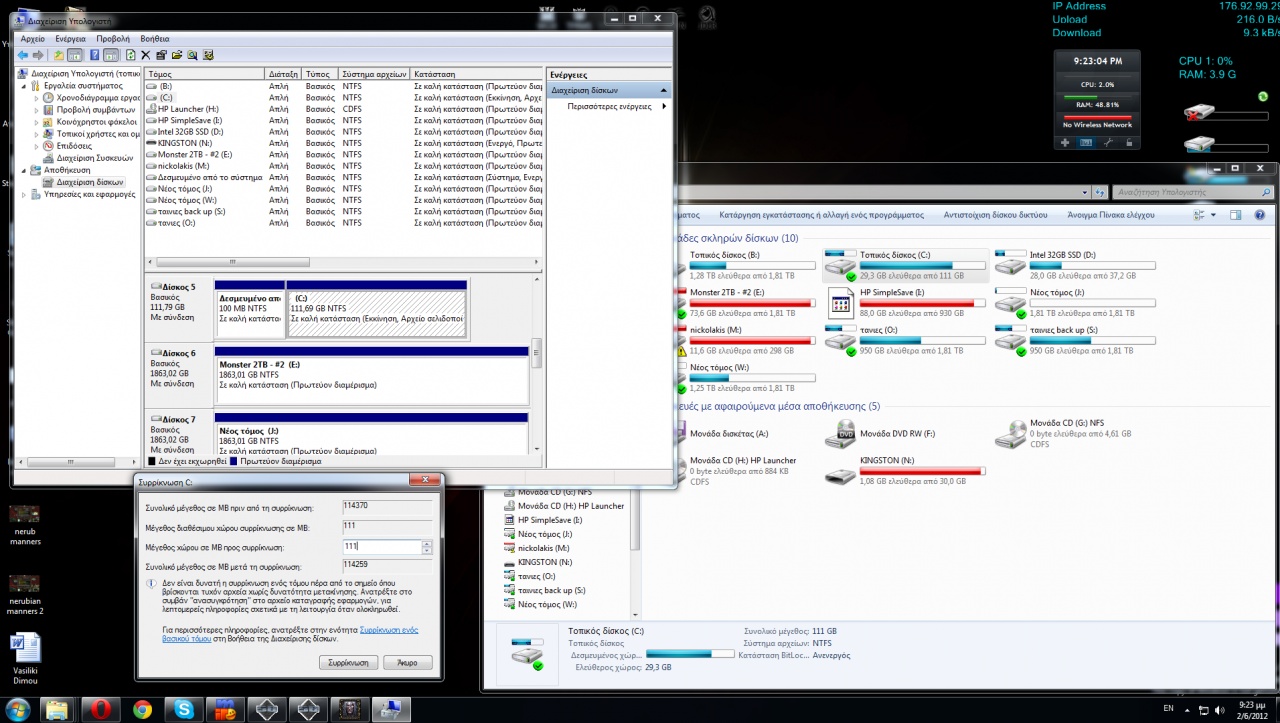Click the magnifier search toolbar icon
1280x723 pixels.
[192, 55]
